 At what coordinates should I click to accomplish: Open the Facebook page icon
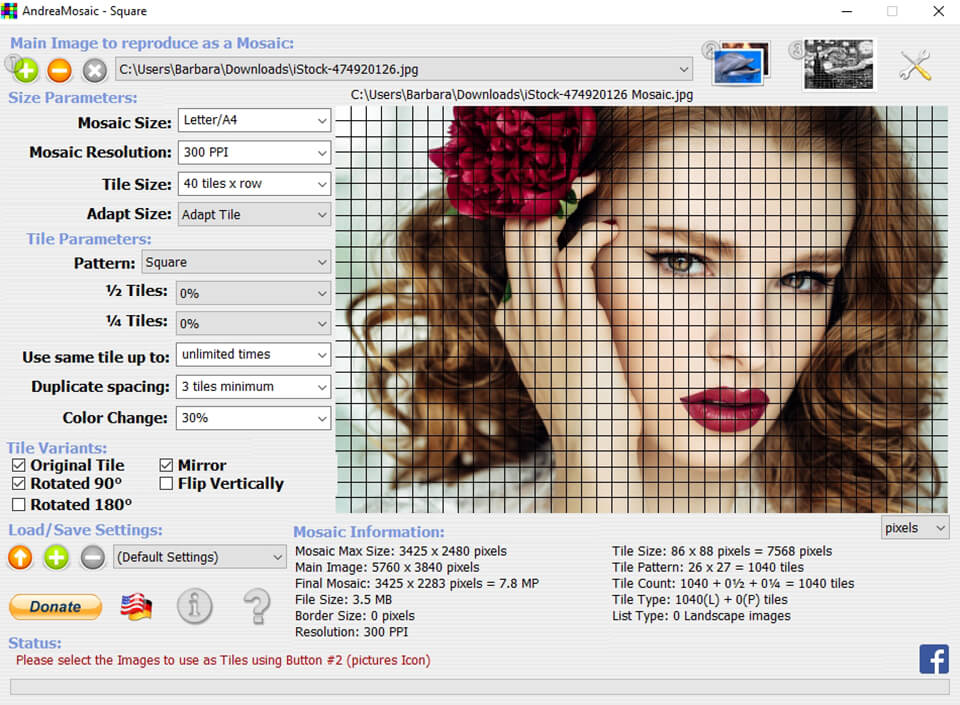(934, 659)
